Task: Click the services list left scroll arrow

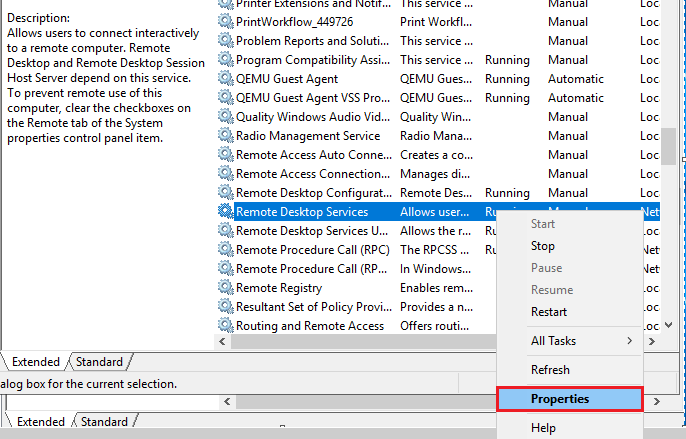Action: click(x=222, y=341)
